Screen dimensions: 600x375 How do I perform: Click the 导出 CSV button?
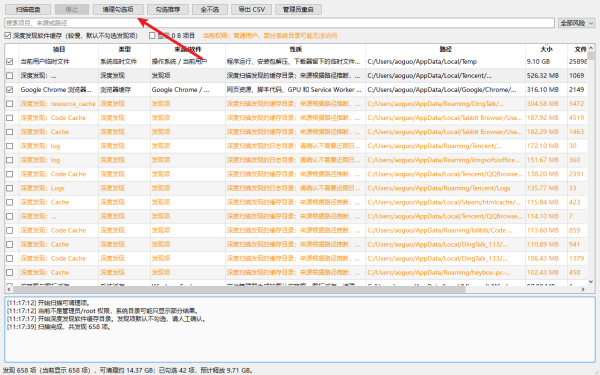click(251, 9)
